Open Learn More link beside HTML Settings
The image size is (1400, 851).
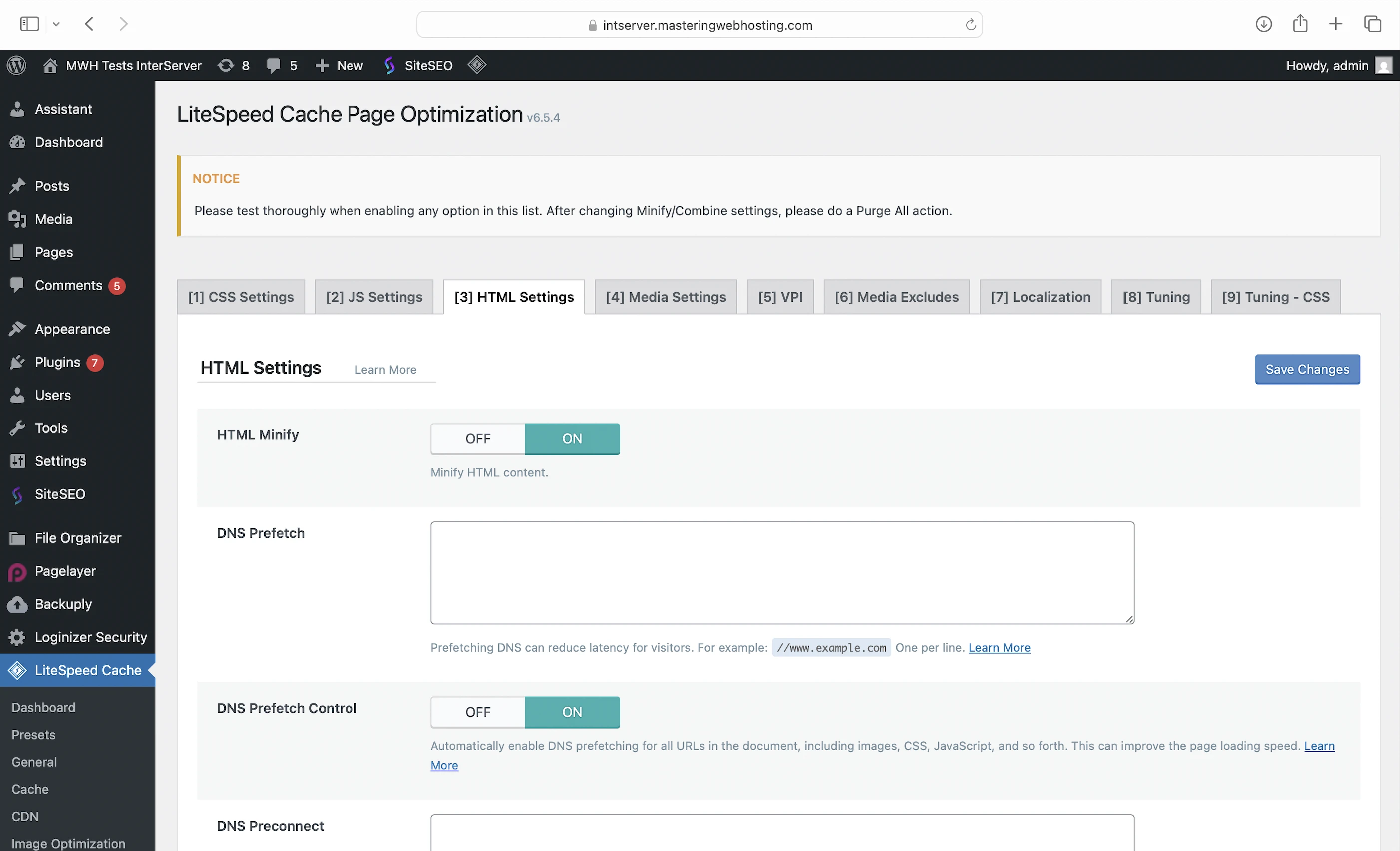[x=385, y=370]
